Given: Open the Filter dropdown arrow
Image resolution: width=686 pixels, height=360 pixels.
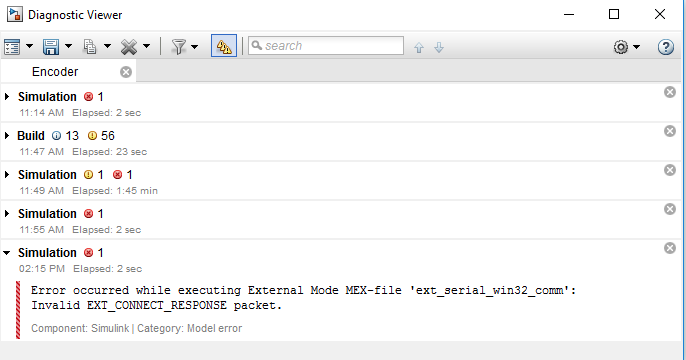Looking at the screenshot, I should (195, 46).
